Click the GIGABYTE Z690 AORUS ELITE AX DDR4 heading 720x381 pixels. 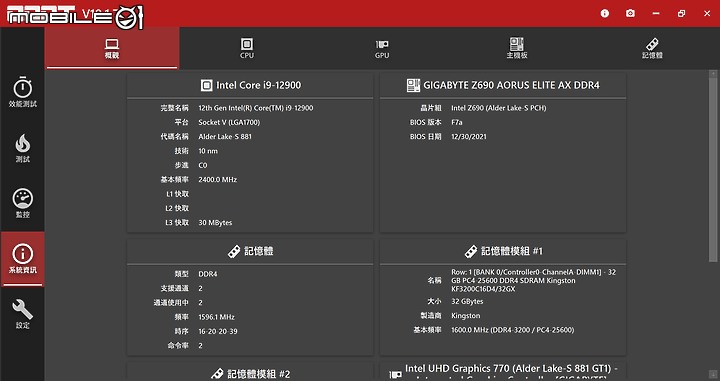pyautogui.click(x=511, y=85)
